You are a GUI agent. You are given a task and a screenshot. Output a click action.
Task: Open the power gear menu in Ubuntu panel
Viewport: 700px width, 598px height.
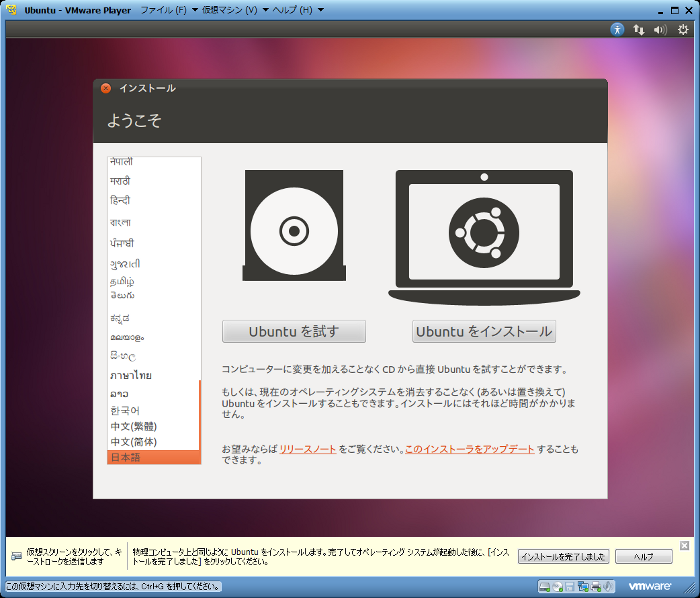683,30
